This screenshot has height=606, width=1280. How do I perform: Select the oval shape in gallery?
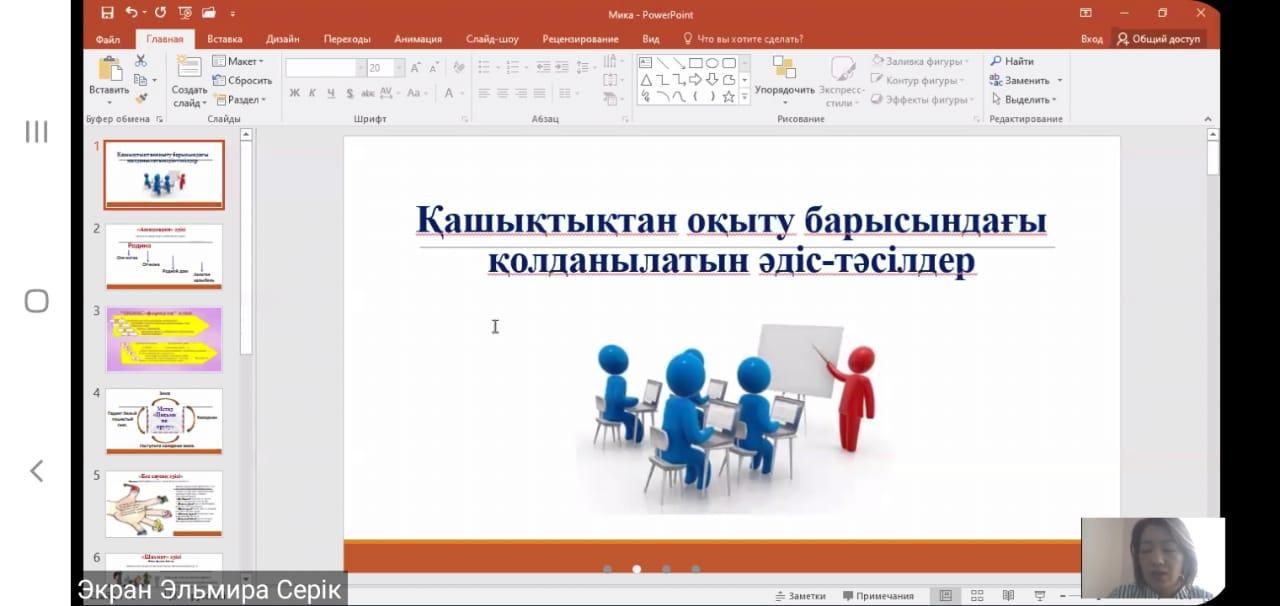712,62
